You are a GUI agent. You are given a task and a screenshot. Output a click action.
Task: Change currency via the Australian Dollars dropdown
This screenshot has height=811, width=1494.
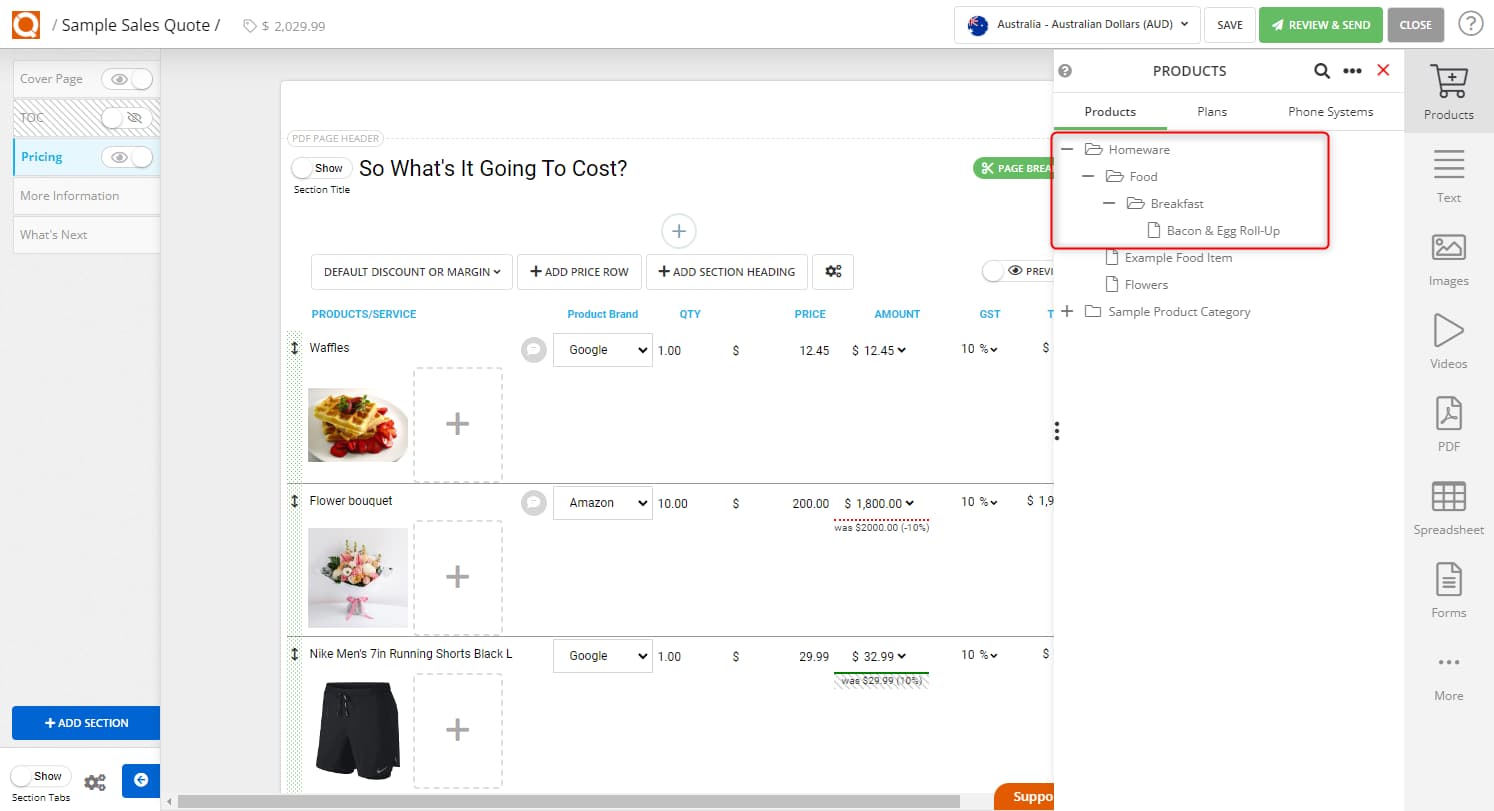click(x=1077, y=25)
